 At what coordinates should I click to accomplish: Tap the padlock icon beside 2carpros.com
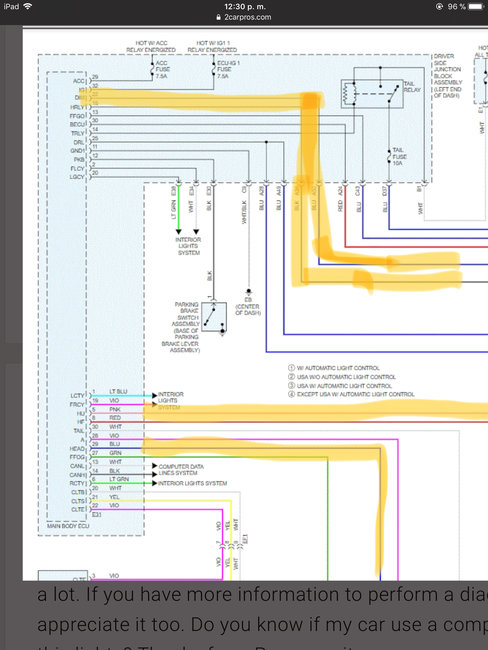pos(219,17)
